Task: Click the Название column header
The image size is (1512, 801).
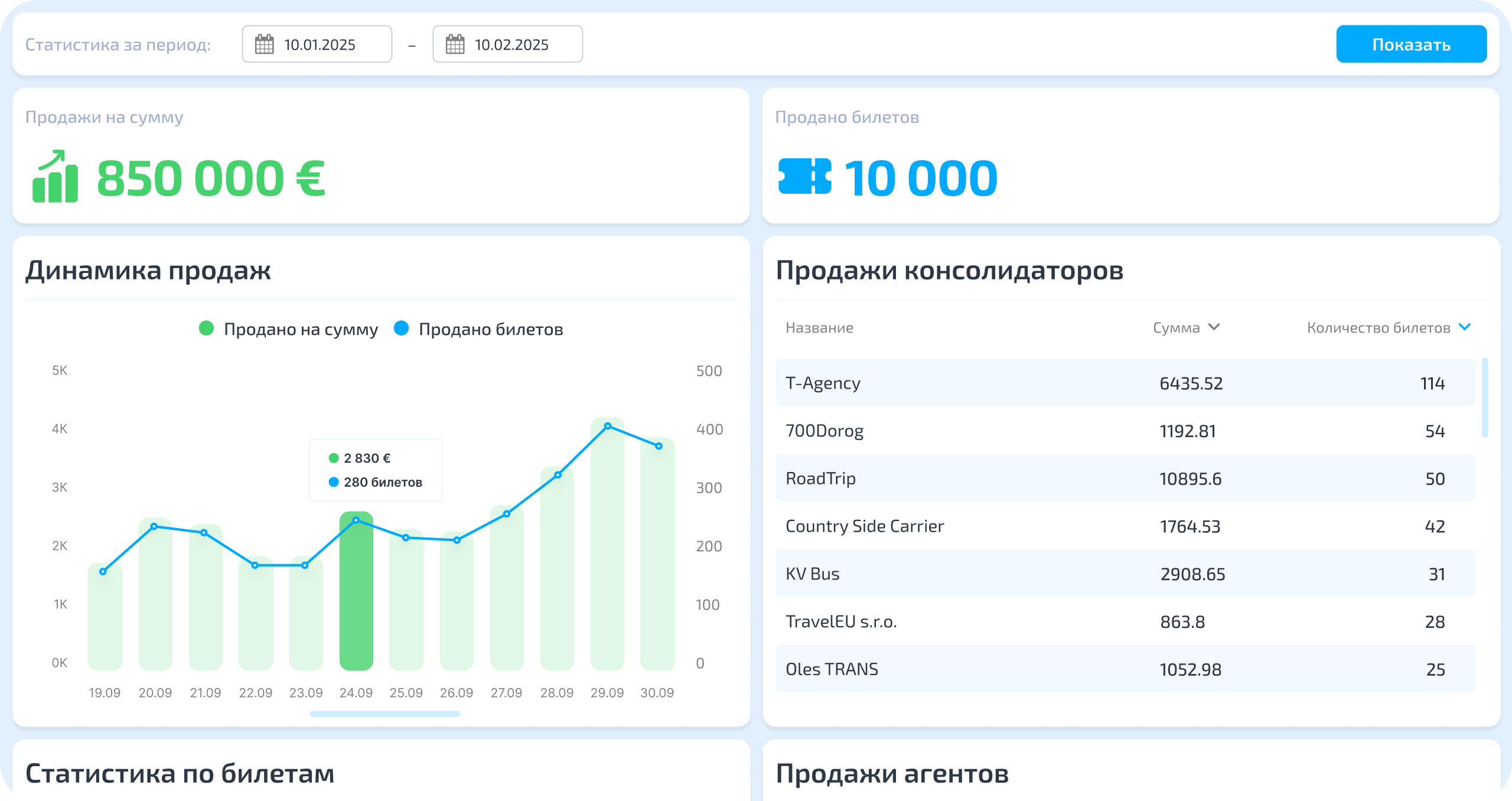Action: coord(819,328)
